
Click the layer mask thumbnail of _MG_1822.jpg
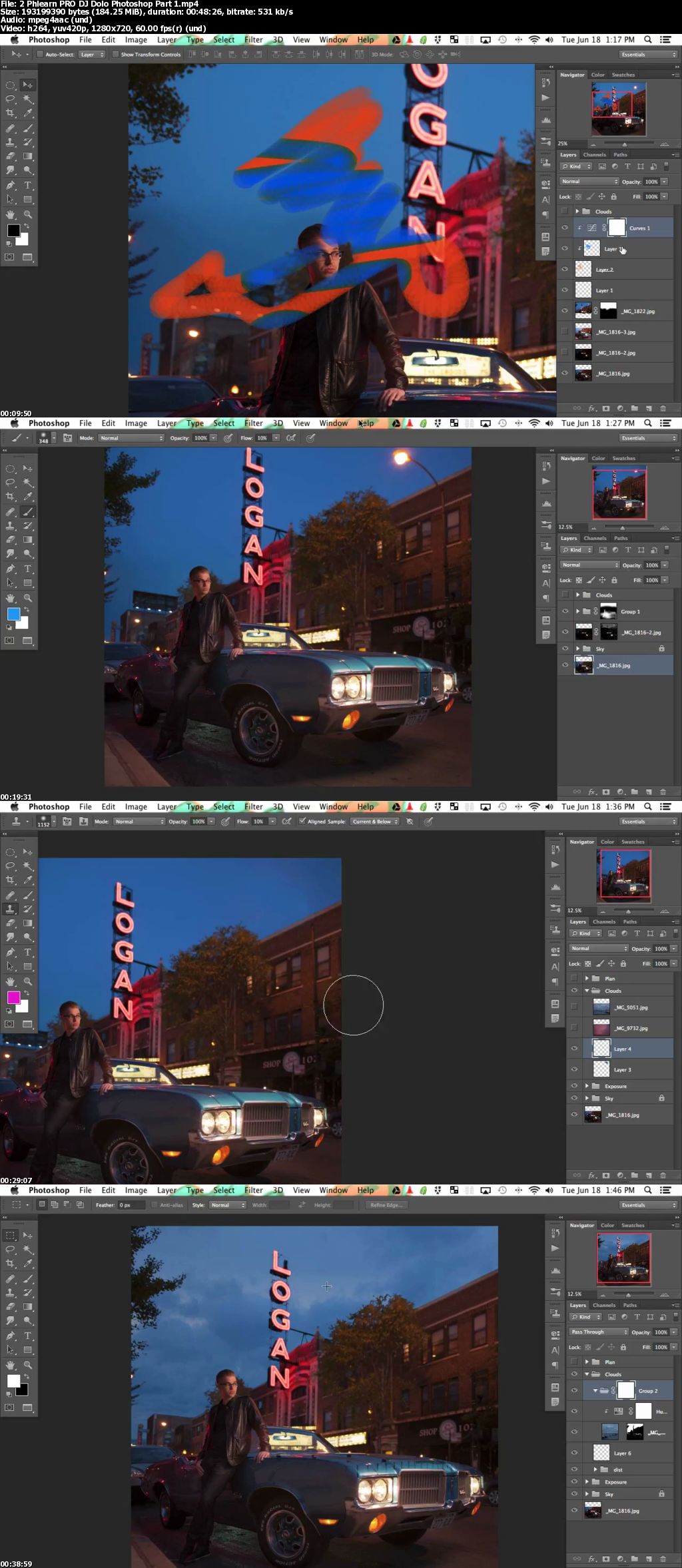608,311
